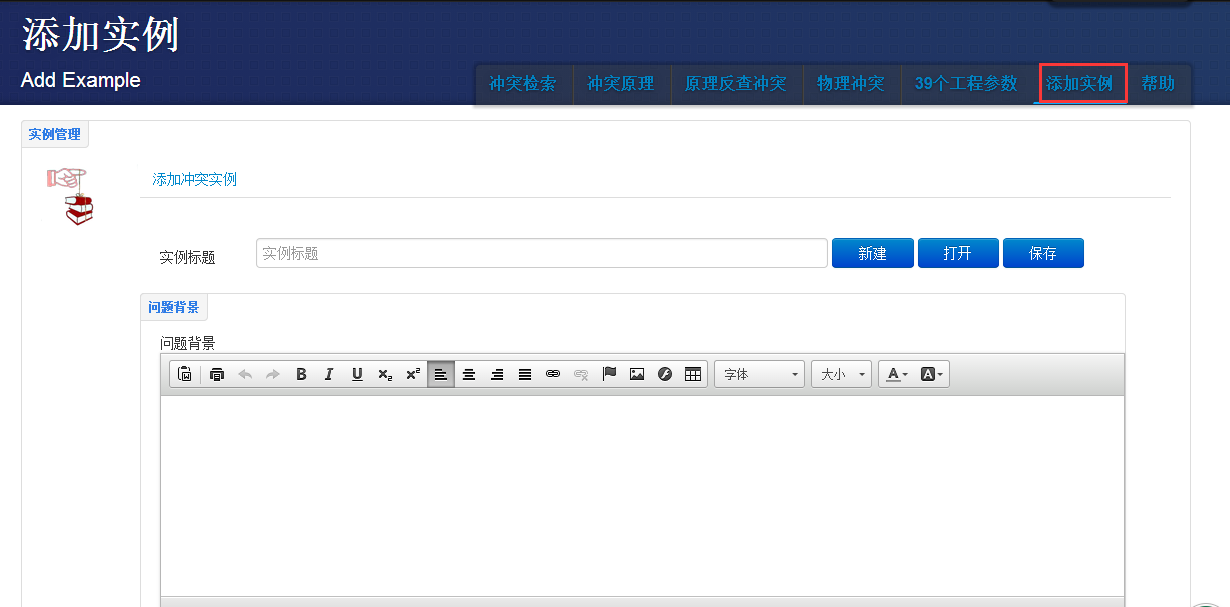
Task: Insert an anchor with the flag icon
Action: tap(609, 374)
